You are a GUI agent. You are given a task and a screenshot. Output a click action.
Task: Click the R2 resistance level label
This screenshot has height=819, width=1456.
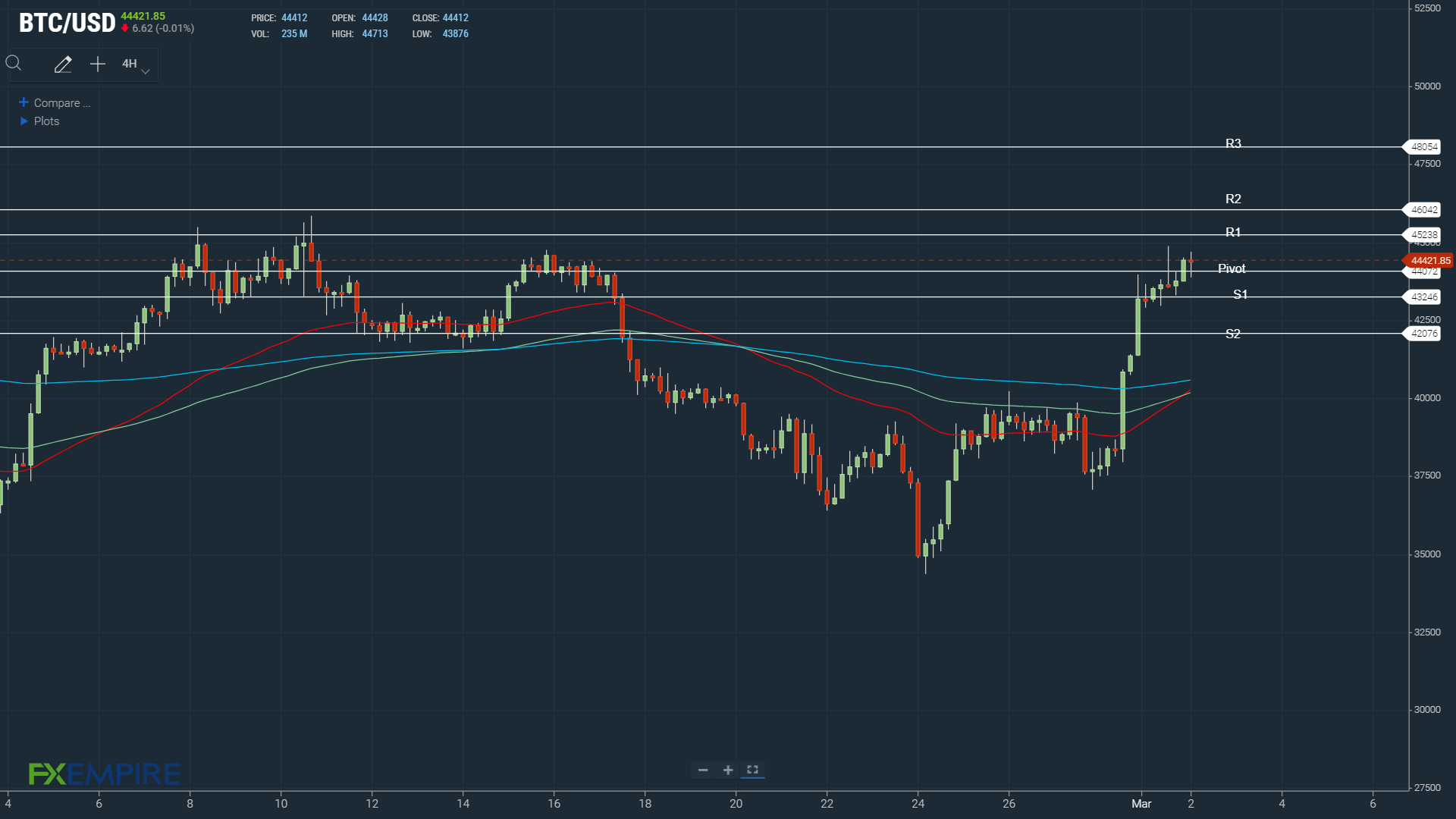pyautogui.click(x=1233, y=199)
